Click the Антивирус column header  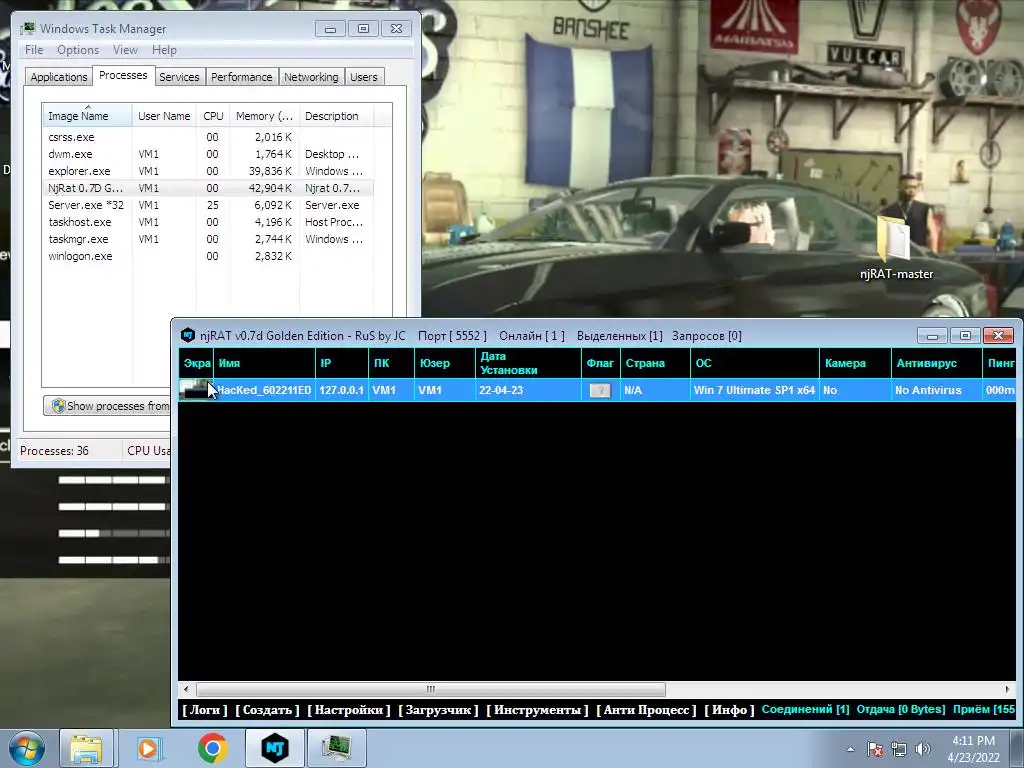[x=936, y=363]
